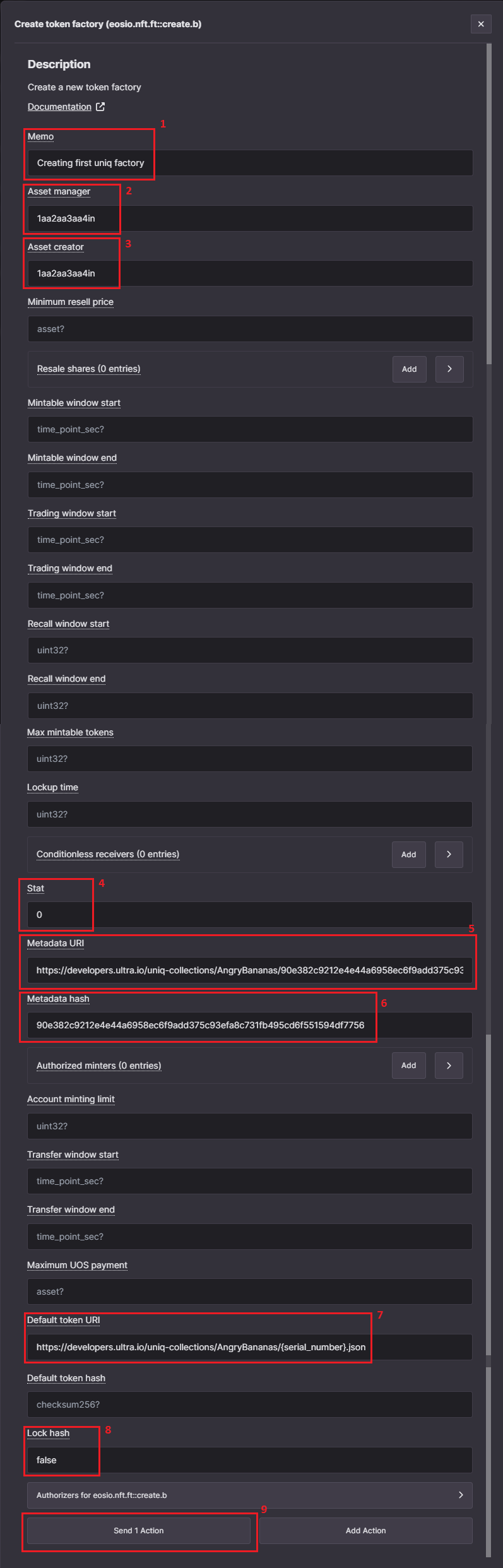Select the Metadata hash field
This screenshot has width=503, height=1568.
click(x=249, y=1025)
